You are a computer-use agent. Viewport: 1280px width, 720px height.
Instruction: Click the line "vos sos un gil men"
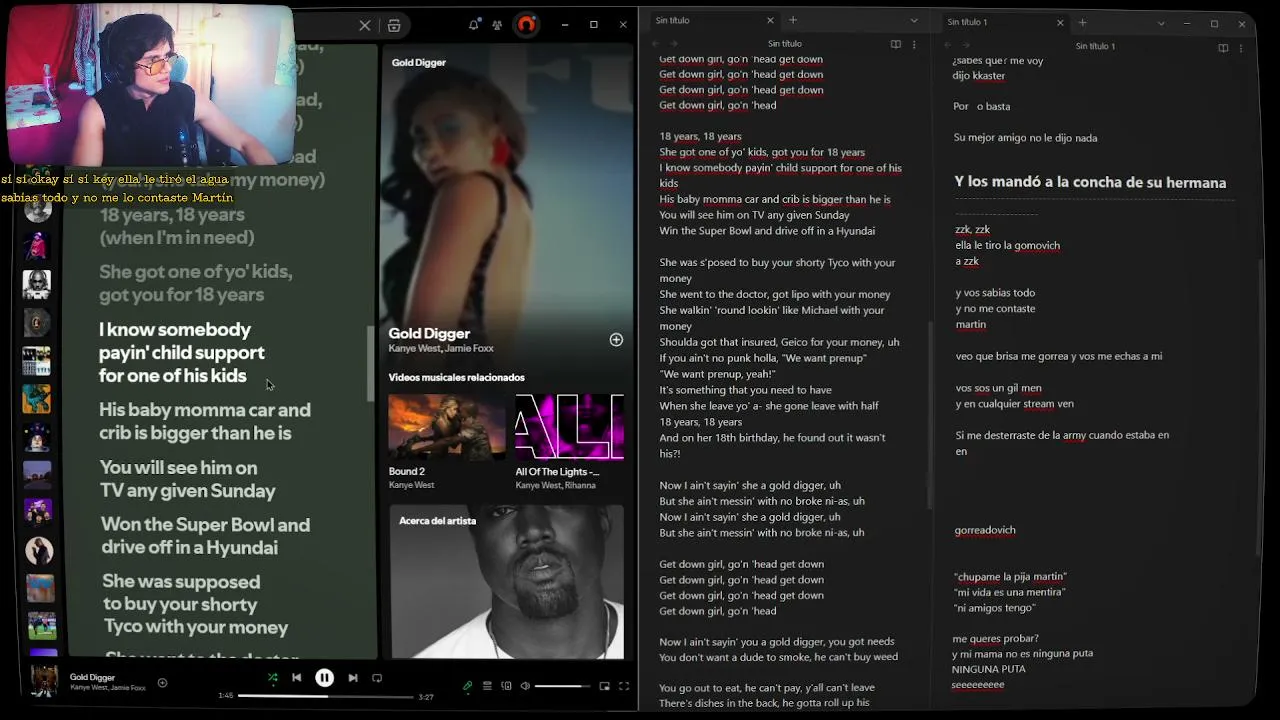[x=998, y=388]
